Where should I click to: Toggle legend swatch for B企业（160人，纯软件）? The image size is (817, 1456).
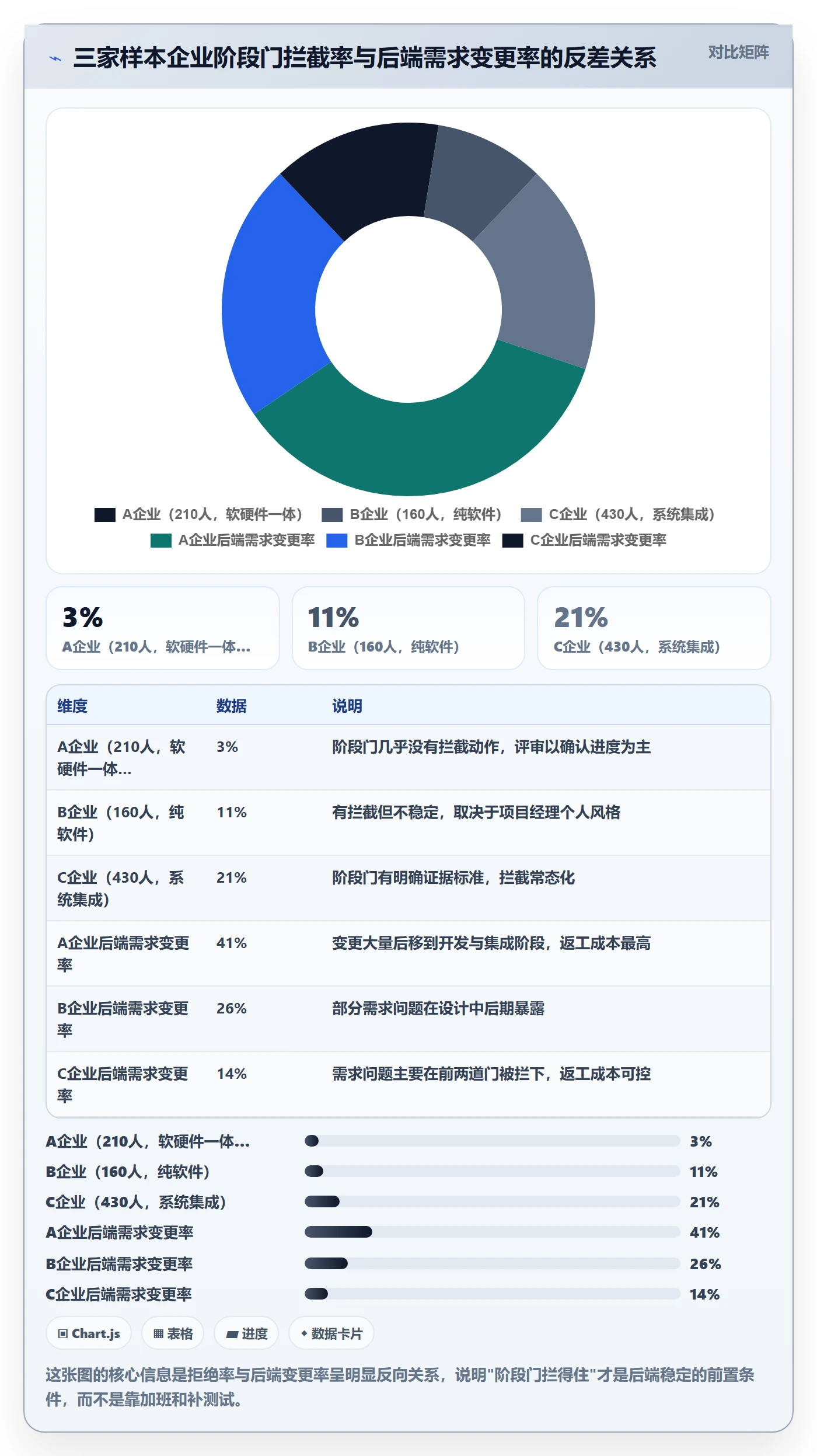(332, 515)
